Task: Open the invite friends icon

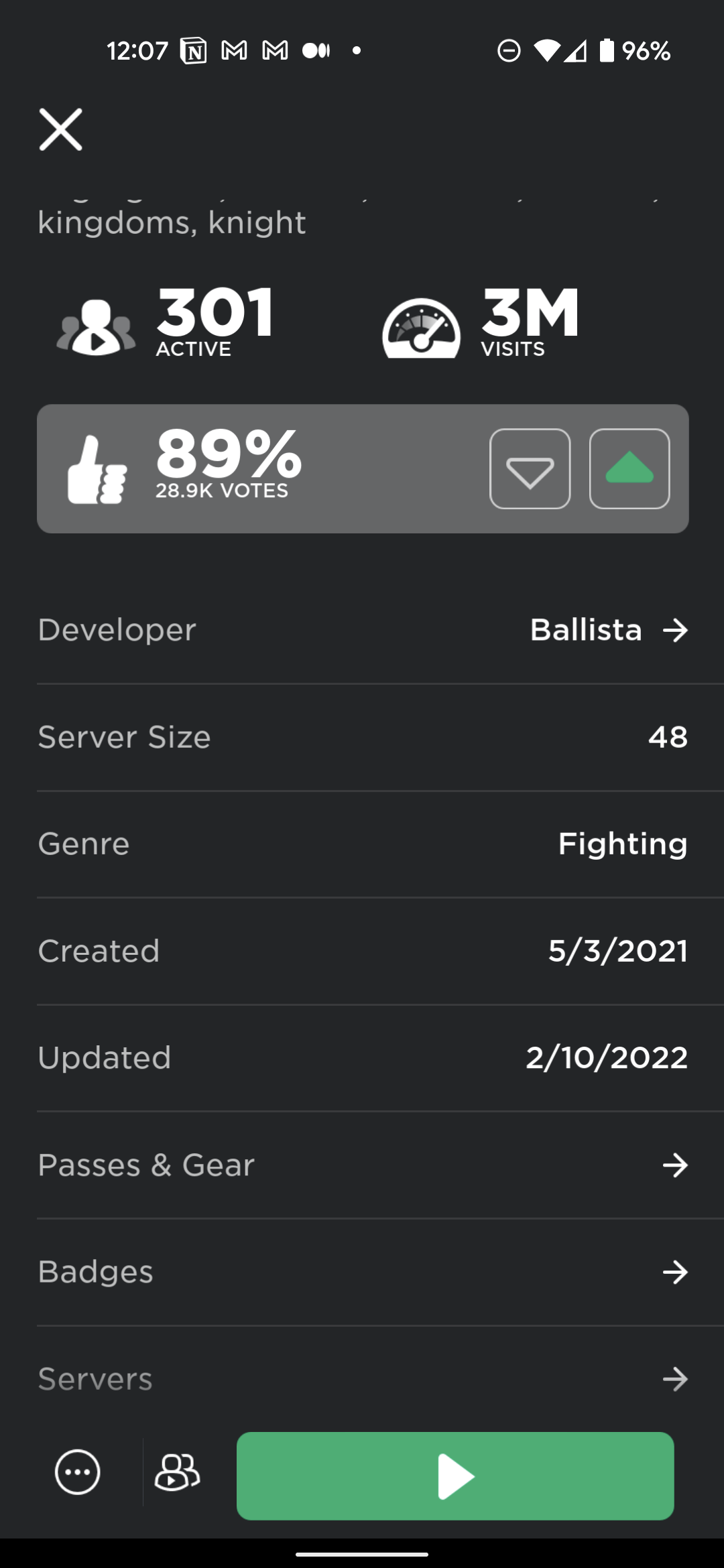Action: point(177,1472)
